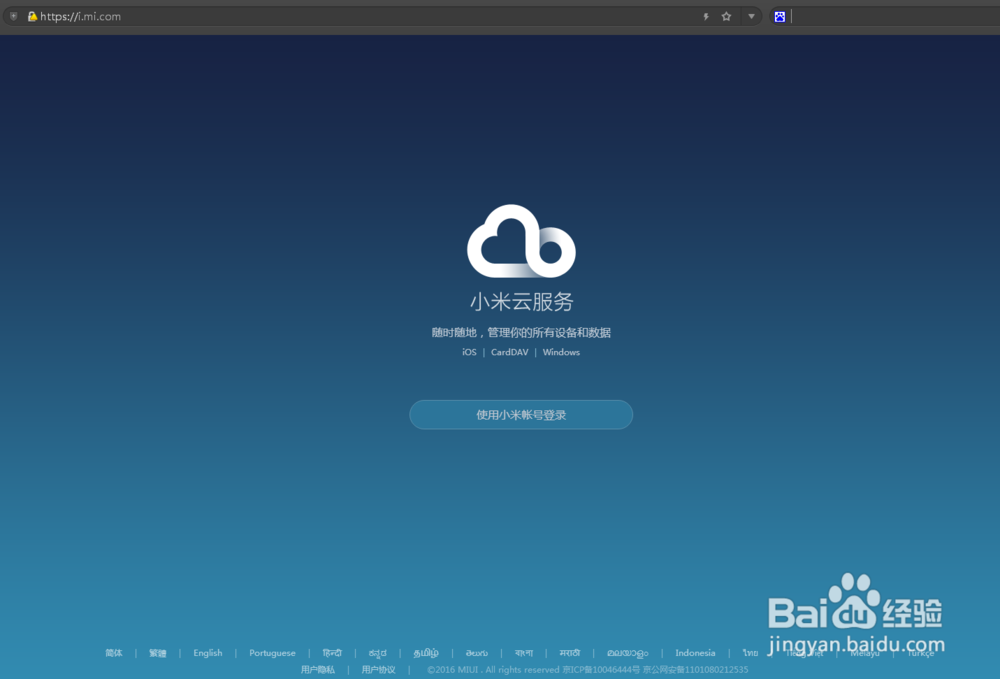
Task: Open the address bar dropdown arrow
Action: tap(751, 17)
